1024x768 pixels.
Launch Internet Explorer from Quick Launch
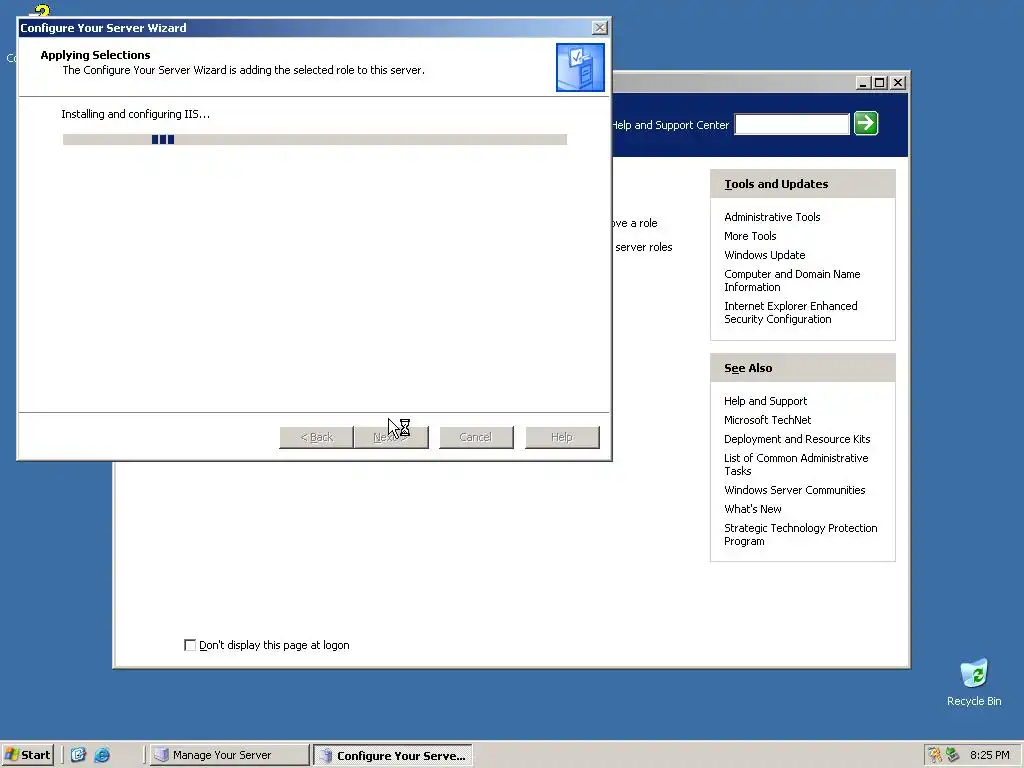coord(102,755)
